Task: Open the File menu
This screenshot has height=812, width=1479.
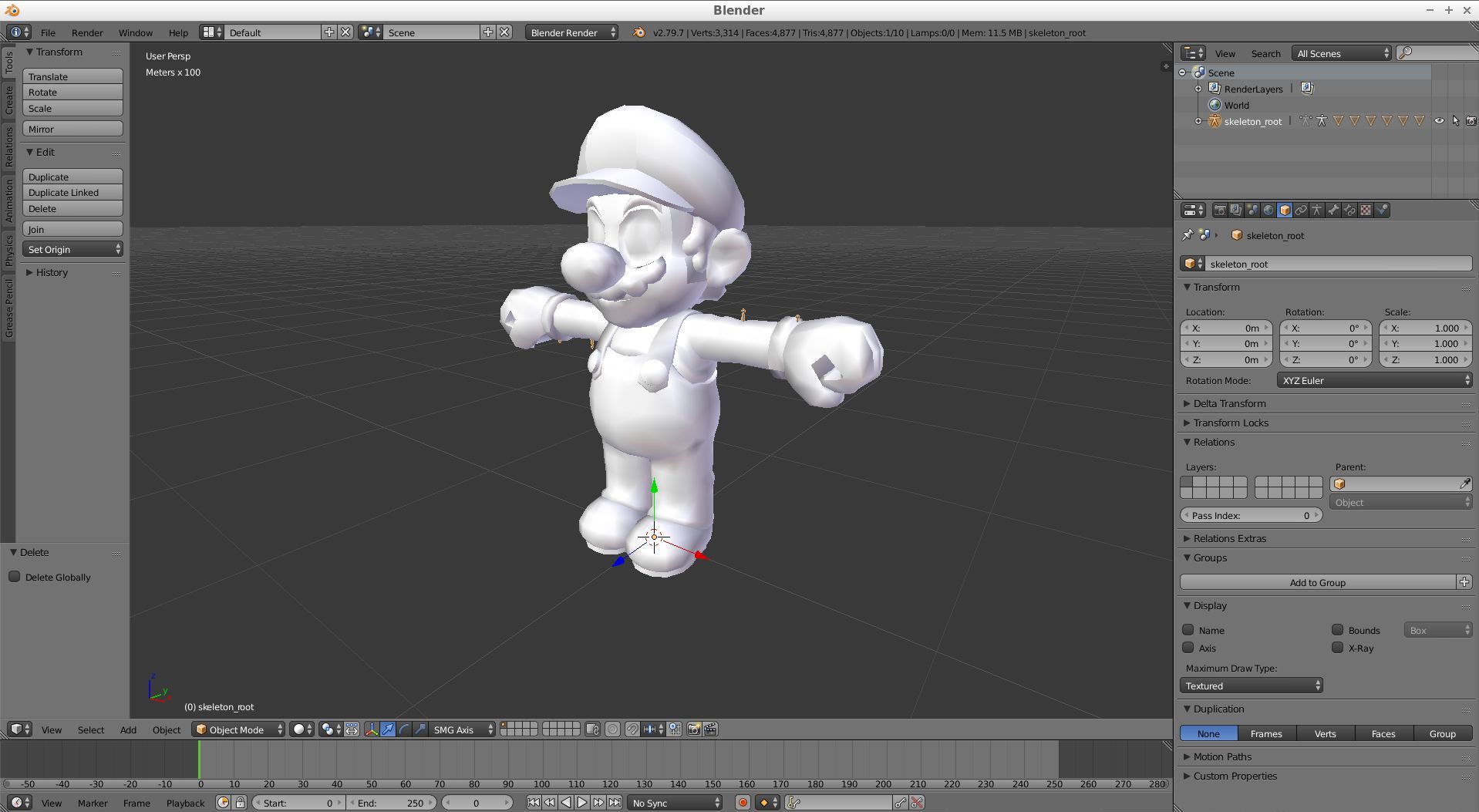Action: coord(48,32)
